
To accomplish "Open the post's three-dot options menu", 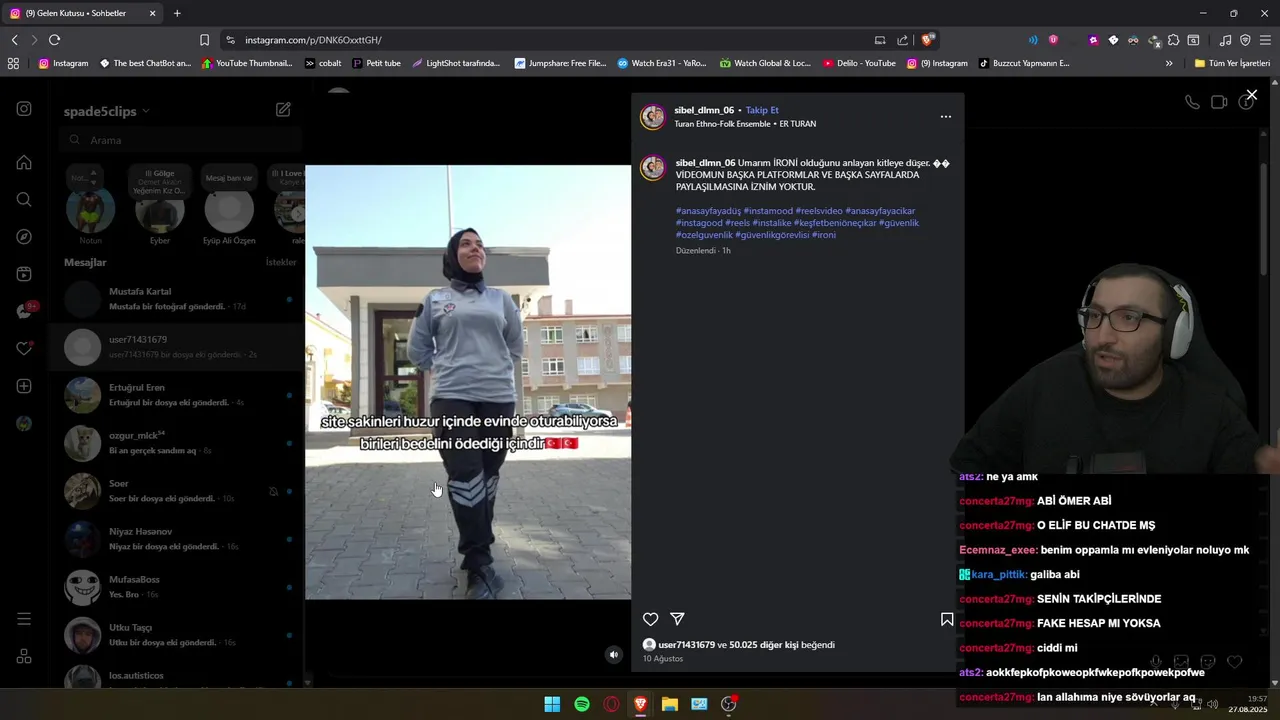I will coord(945,117).
